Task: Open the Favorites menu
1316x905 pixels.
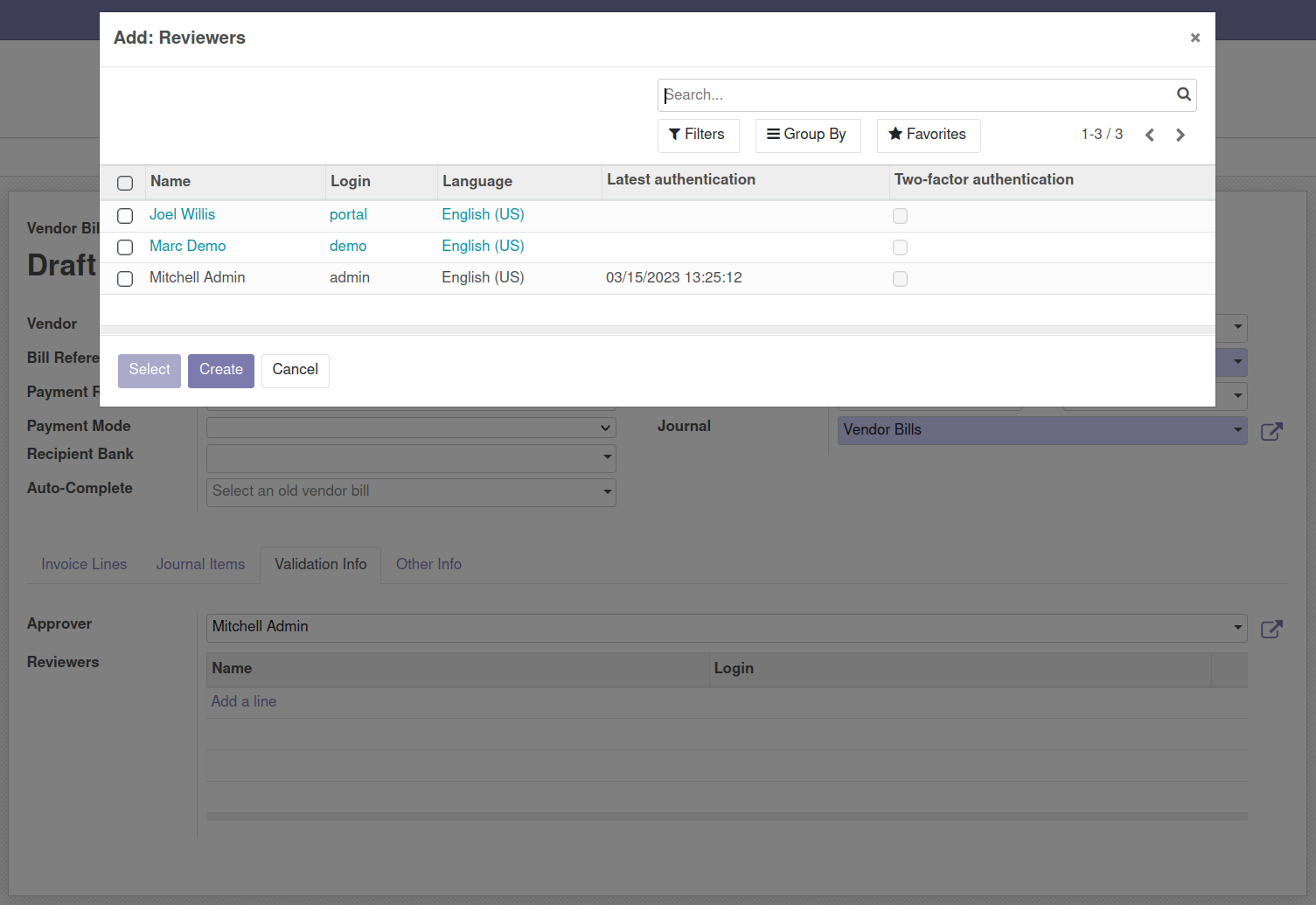Action: coord(928,135)
